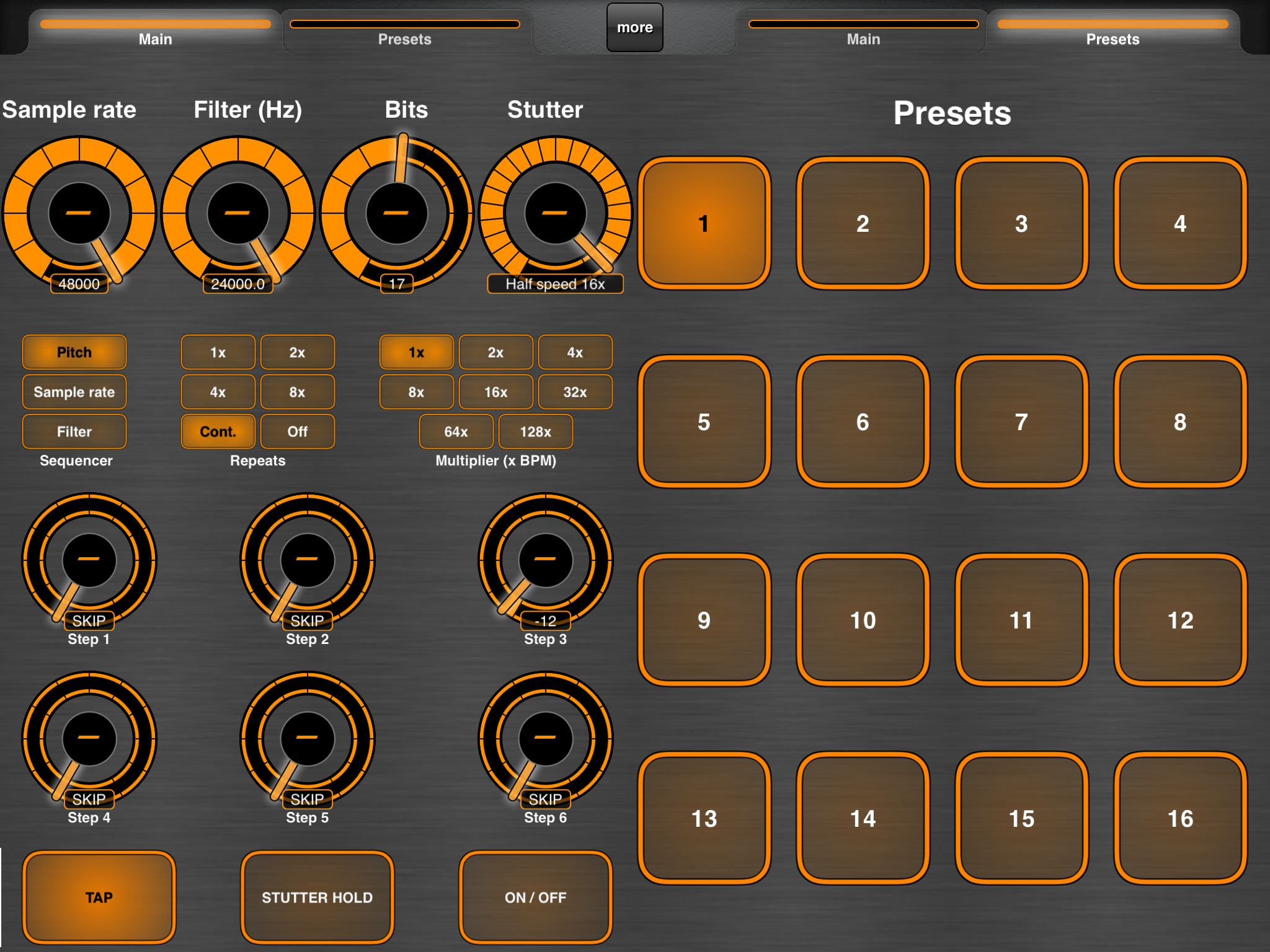This screenshot has width=1270, height=952.
Task: Set Repeats to 8x
Action: click(298, 392)
